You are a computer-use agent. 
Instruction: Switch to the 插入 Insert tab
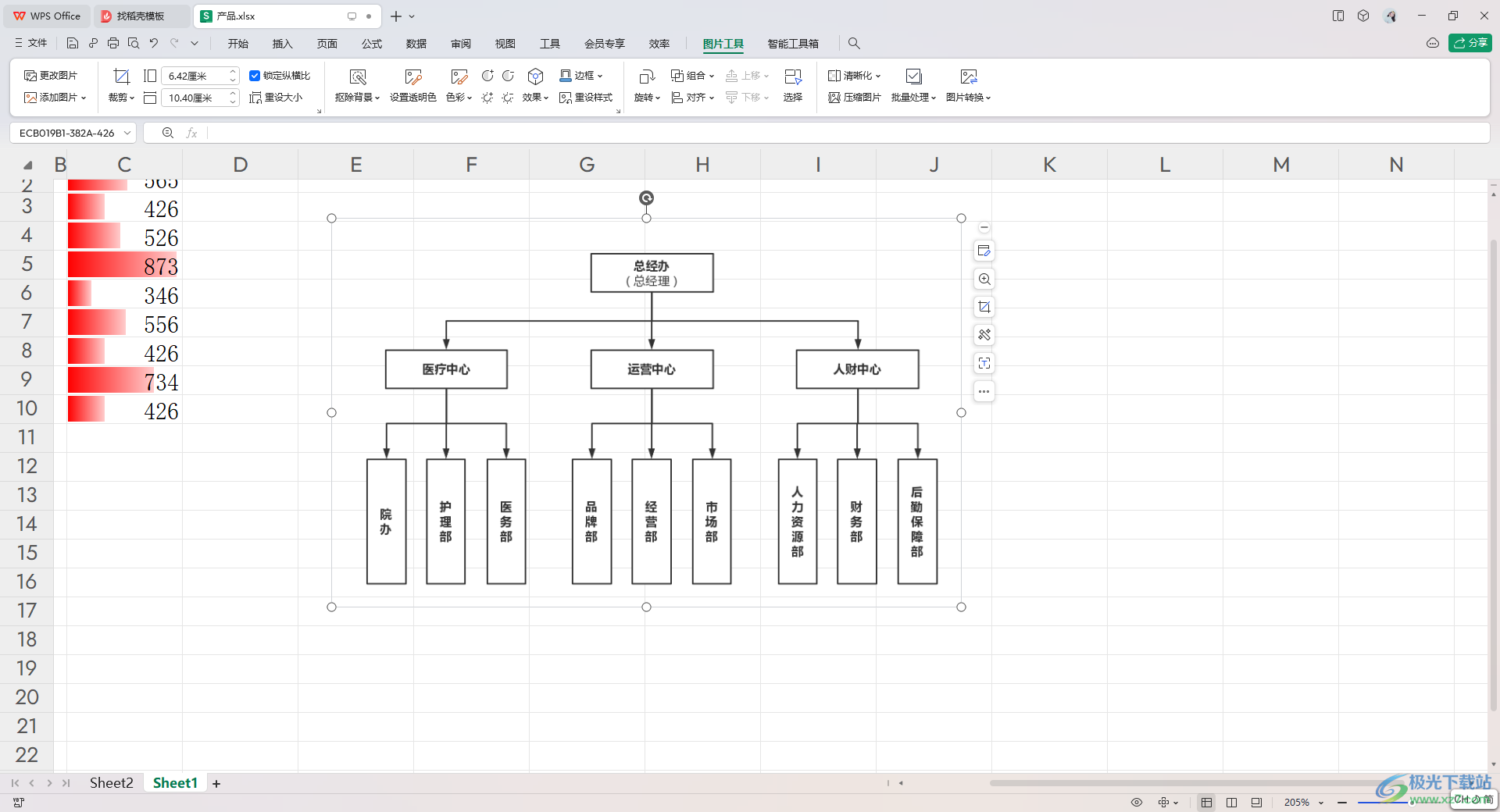point(282,44)
